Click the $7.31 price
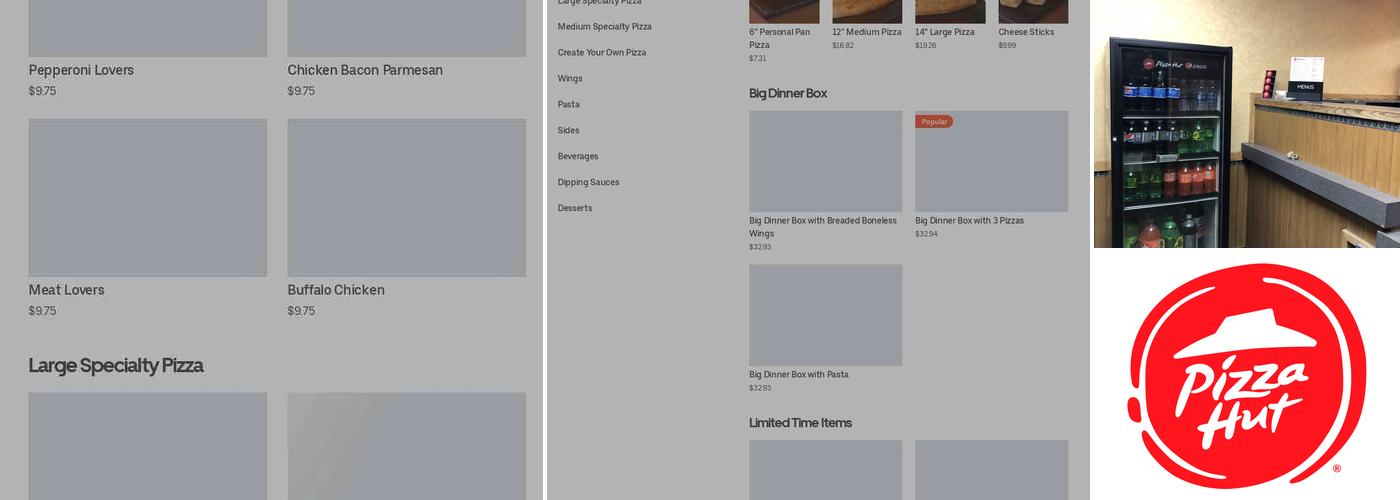Screen dimensions: 1400x500 tap(757, 59)
